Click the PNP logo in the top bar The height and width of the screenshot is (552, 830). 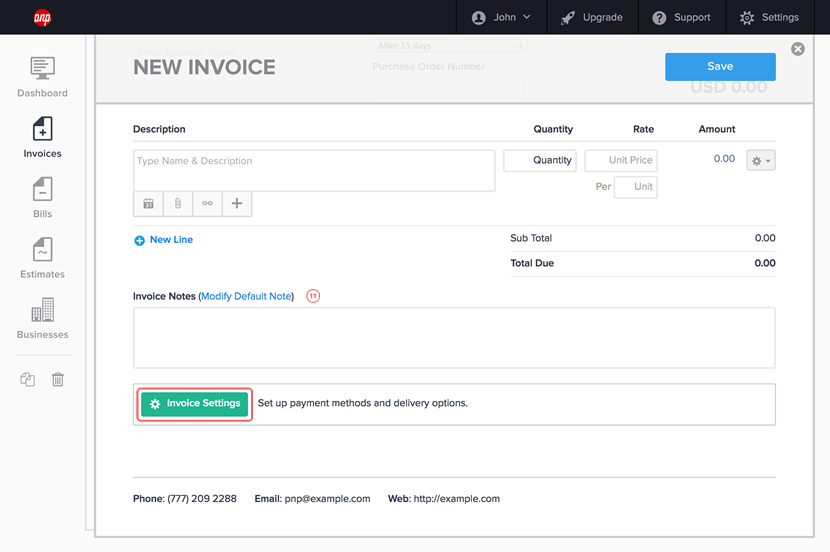coord(42,17)
